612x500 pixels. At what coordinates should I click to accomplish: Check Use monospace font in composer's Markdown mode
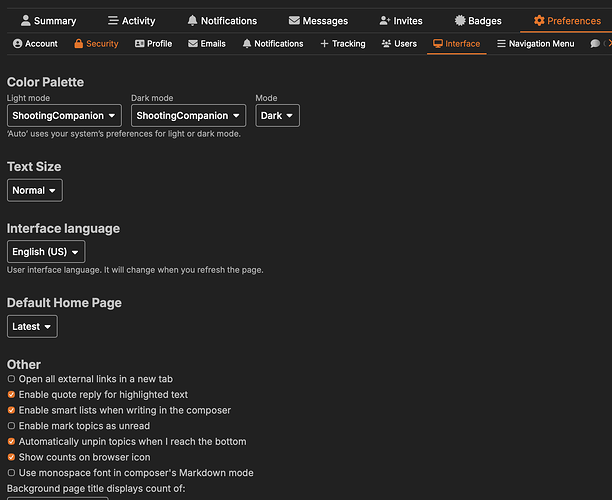[11, 473]
